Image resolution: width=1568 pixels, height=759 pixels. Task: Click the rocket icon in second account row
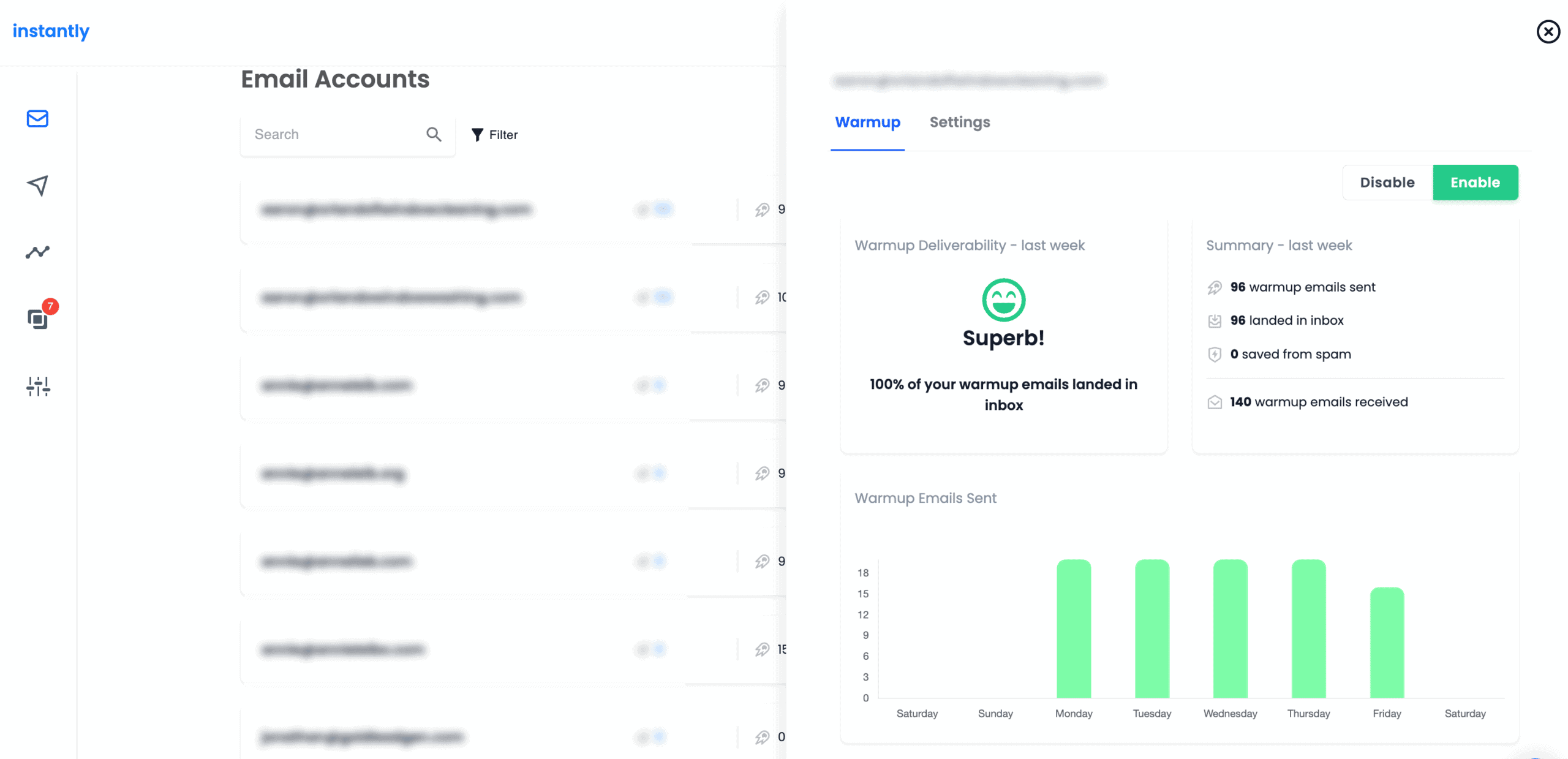click(x=762, y=297)
